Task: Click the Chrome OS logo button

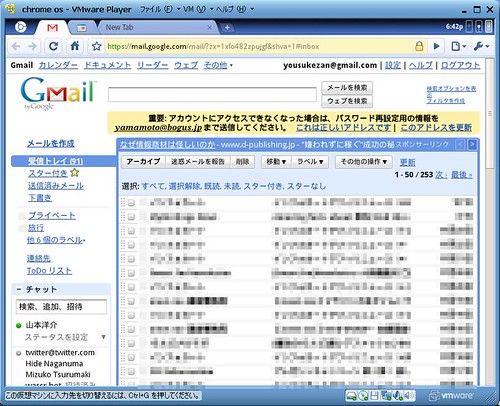Action: (x=20, y=27)
